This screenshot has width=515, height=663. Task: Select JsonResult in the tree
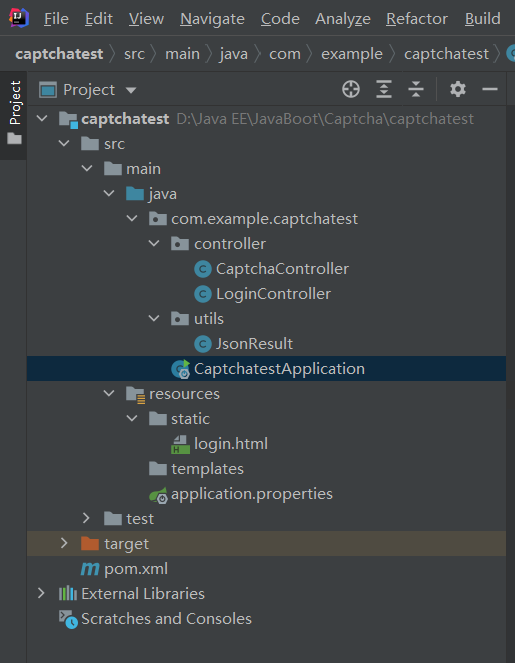pyautogui.click(x=254, y=344)
